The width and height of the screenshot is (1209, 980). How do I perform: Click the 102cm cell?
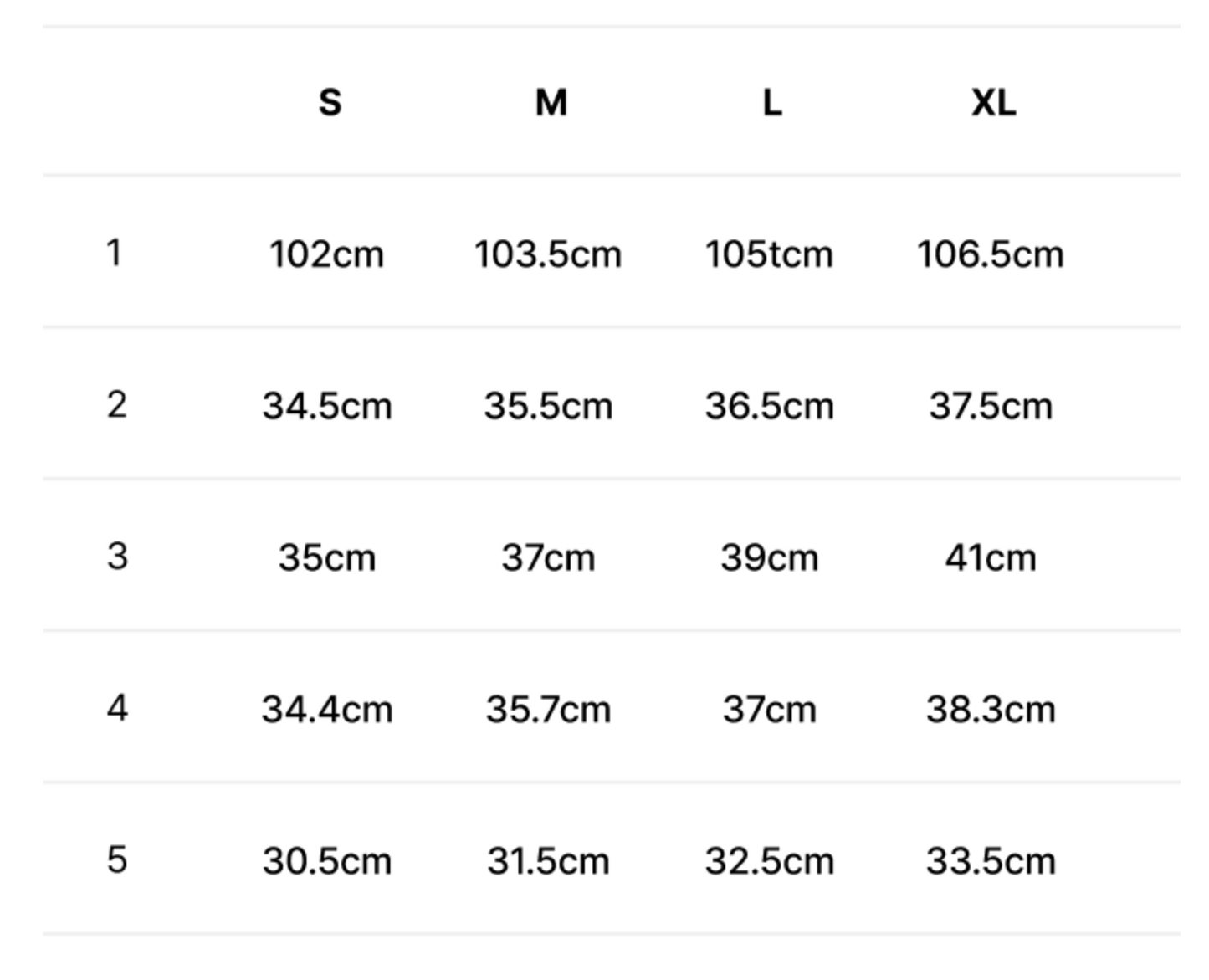(x=327, y=254)
